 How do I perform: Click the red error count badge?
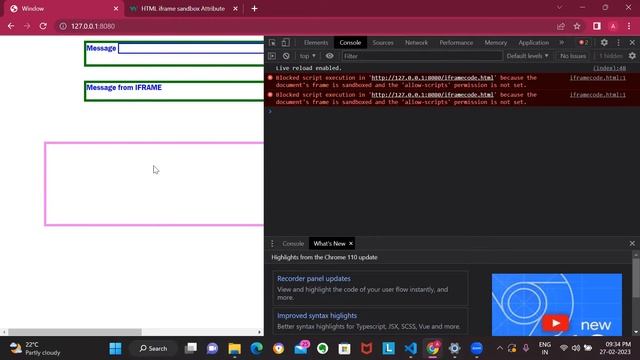tap(584, 42)
